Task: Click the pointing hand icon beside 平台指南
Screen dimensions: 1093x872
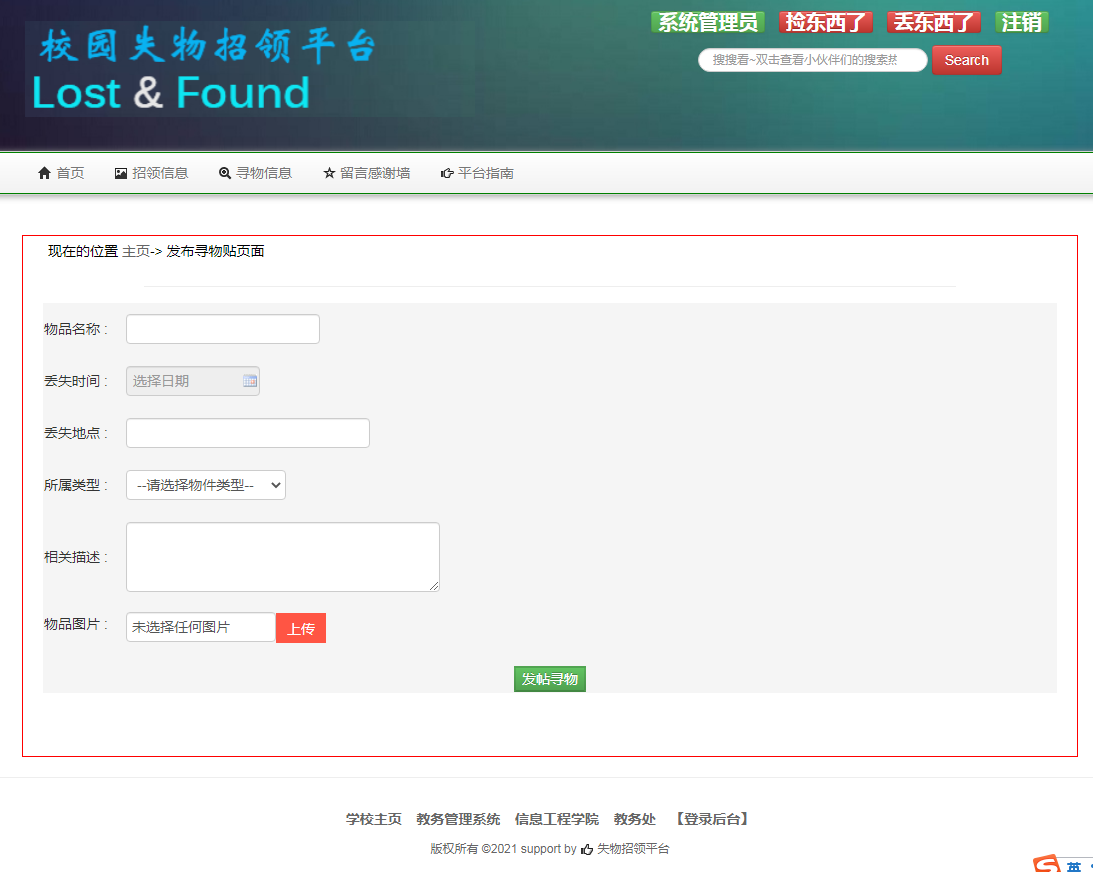Action: coord(447,173)
